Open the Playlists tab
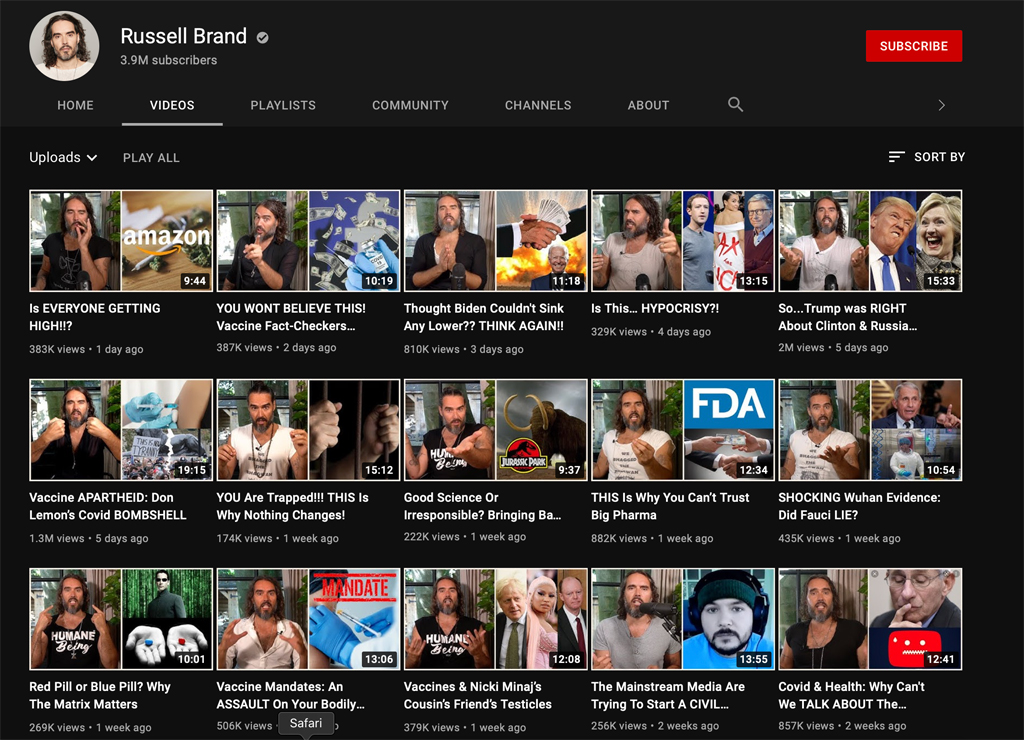Image resolution: width=1024 pixels, height=740 pixels. pyautogui.click(x=283, y=105)
